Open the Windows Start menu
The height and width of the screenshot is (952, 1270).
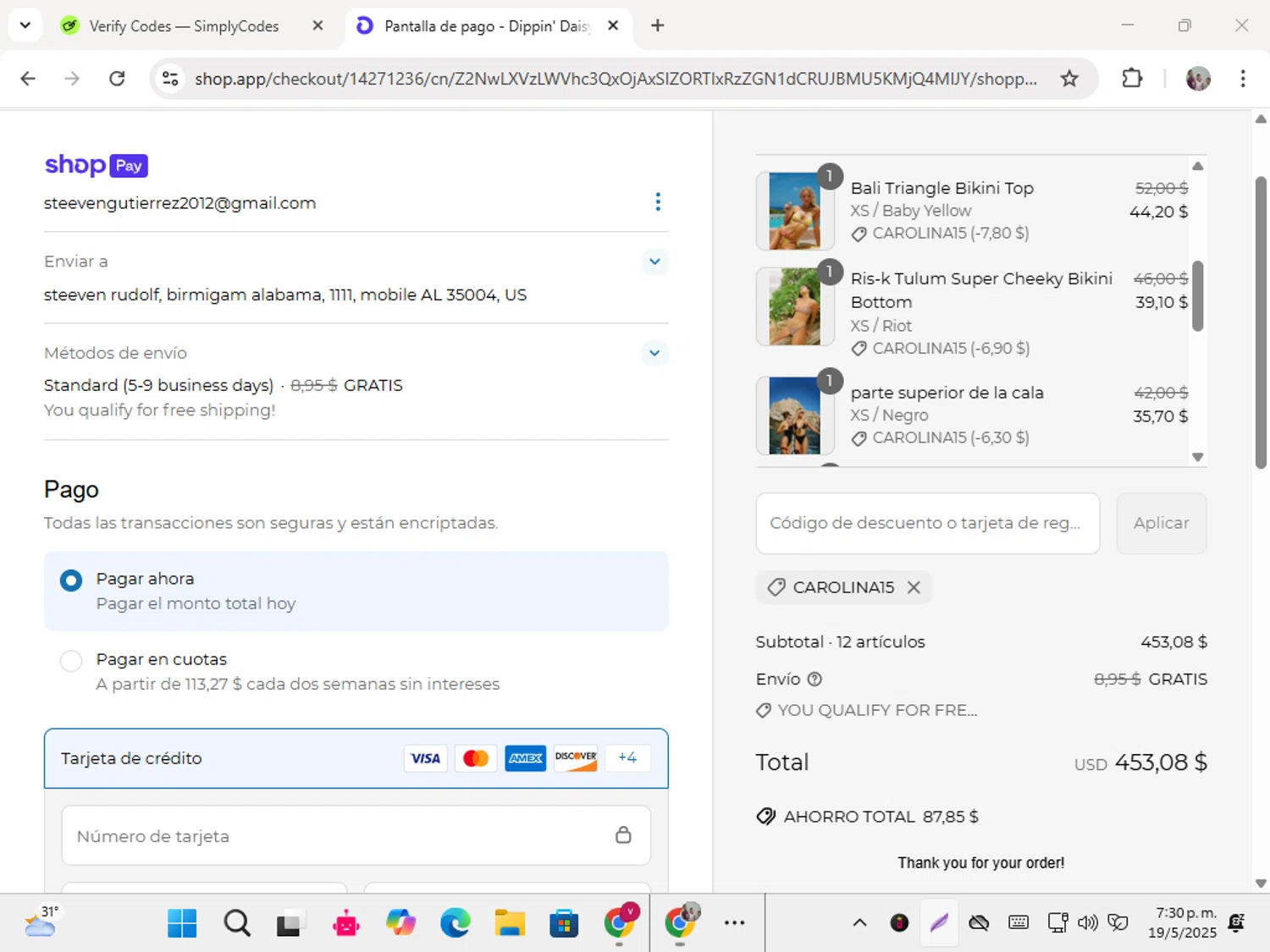click(x=182, y=923)
